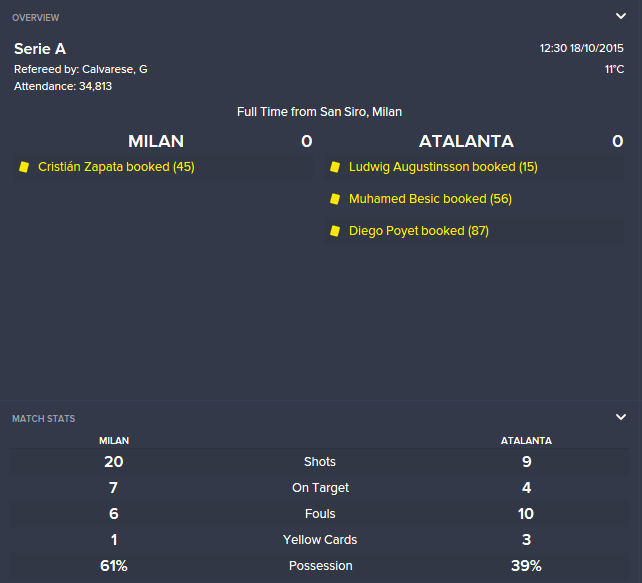
Task: Click the Serie A competition title
Action: tap(40, 49)
